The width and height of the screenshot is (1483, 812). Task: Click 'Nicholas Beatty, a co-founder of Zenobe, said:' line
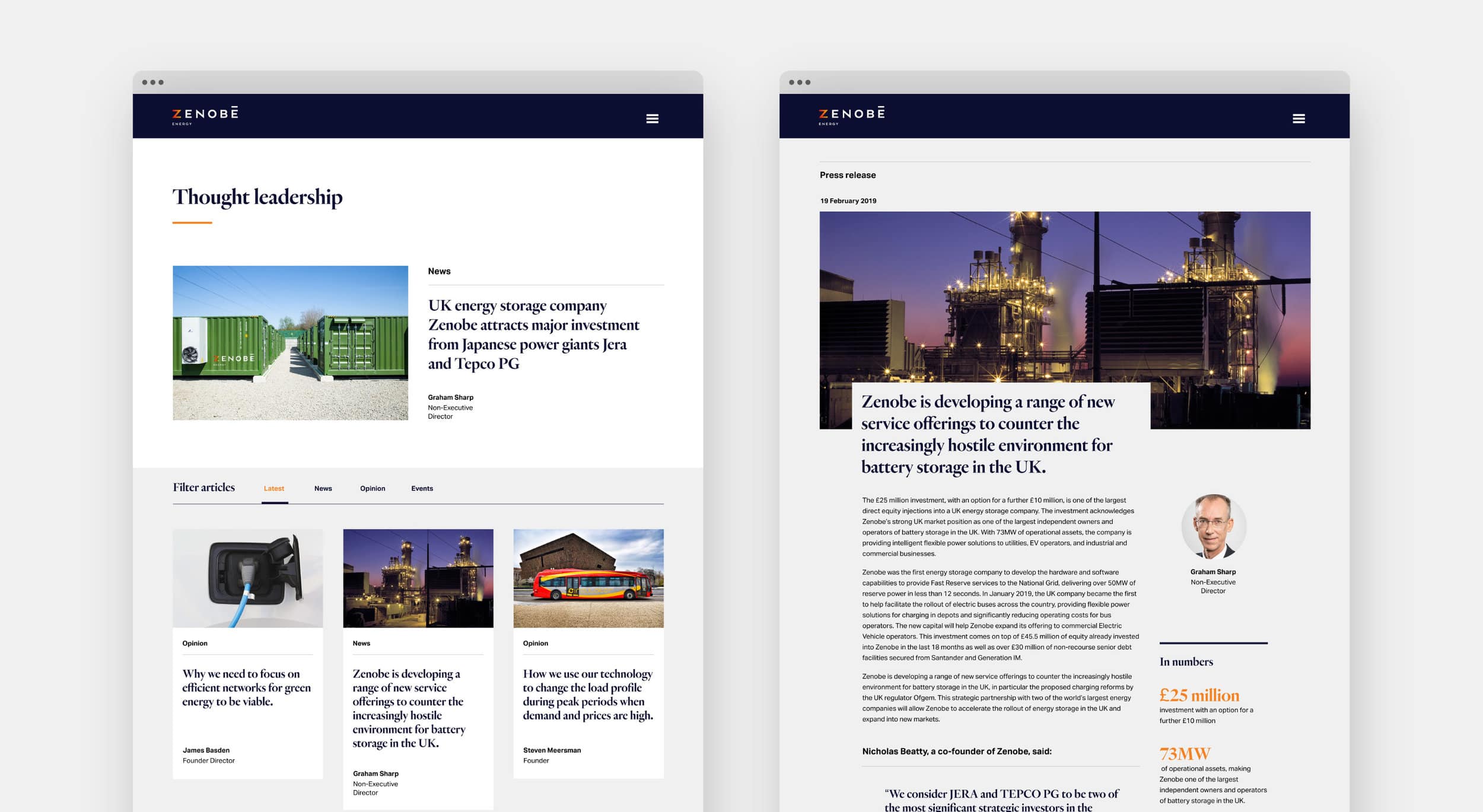(x=957, y=752)
